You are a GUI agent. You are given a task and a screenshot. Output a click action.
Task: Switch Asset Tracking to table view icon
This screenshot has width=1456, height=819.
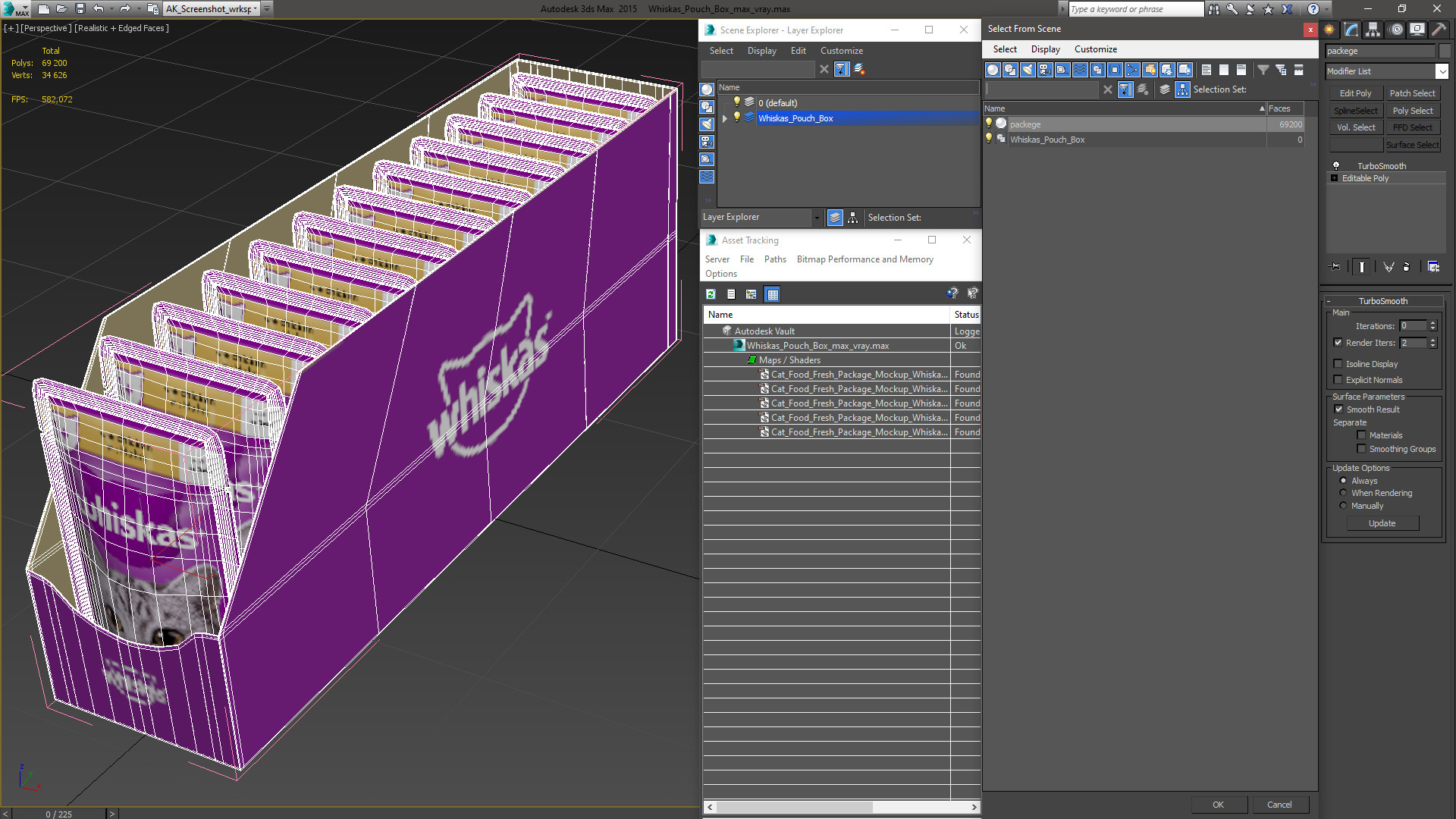coord(772,294)
